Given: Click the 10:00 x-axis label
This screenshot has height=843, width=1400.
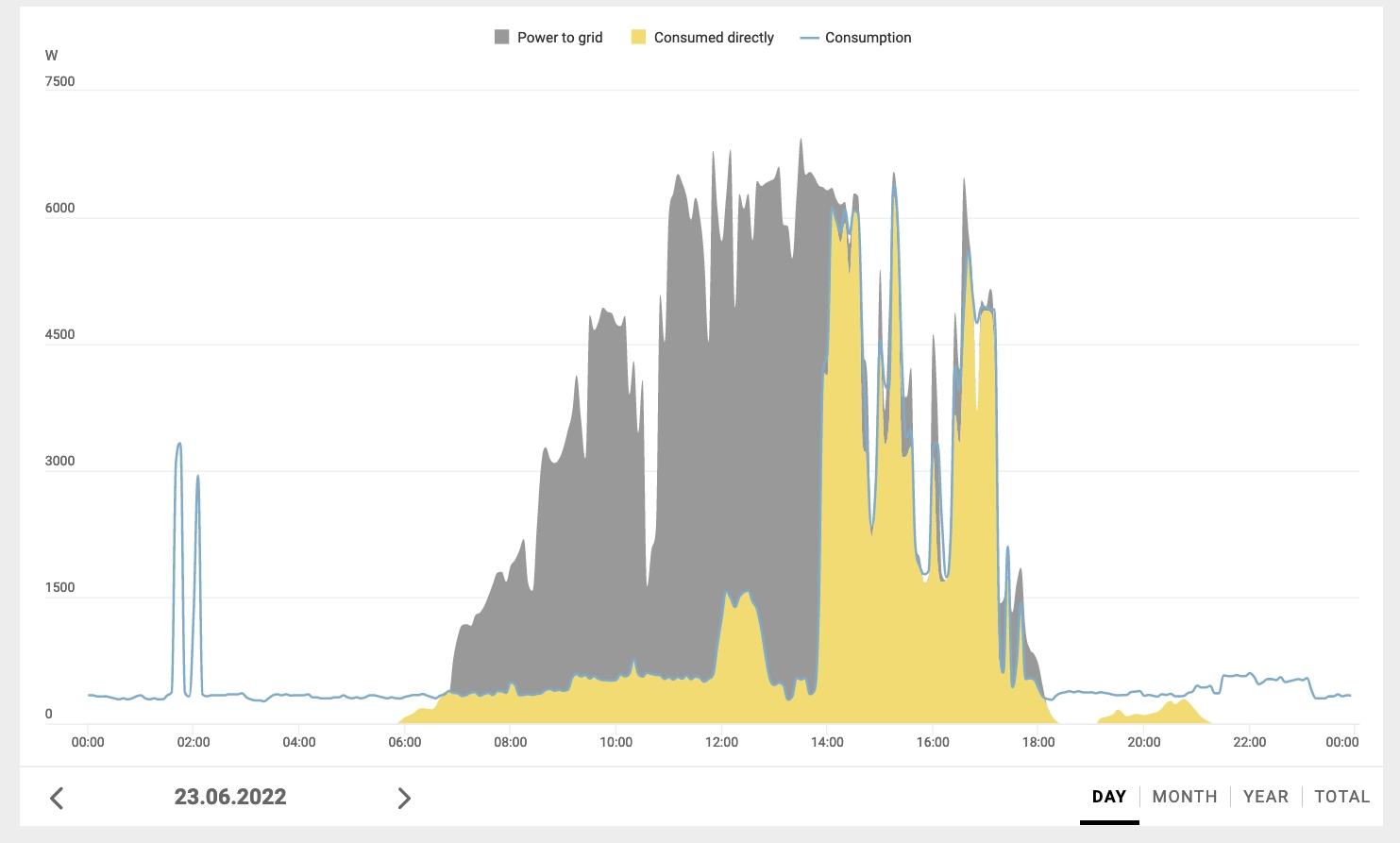Looking at the screenshot, I should (616, 743).
